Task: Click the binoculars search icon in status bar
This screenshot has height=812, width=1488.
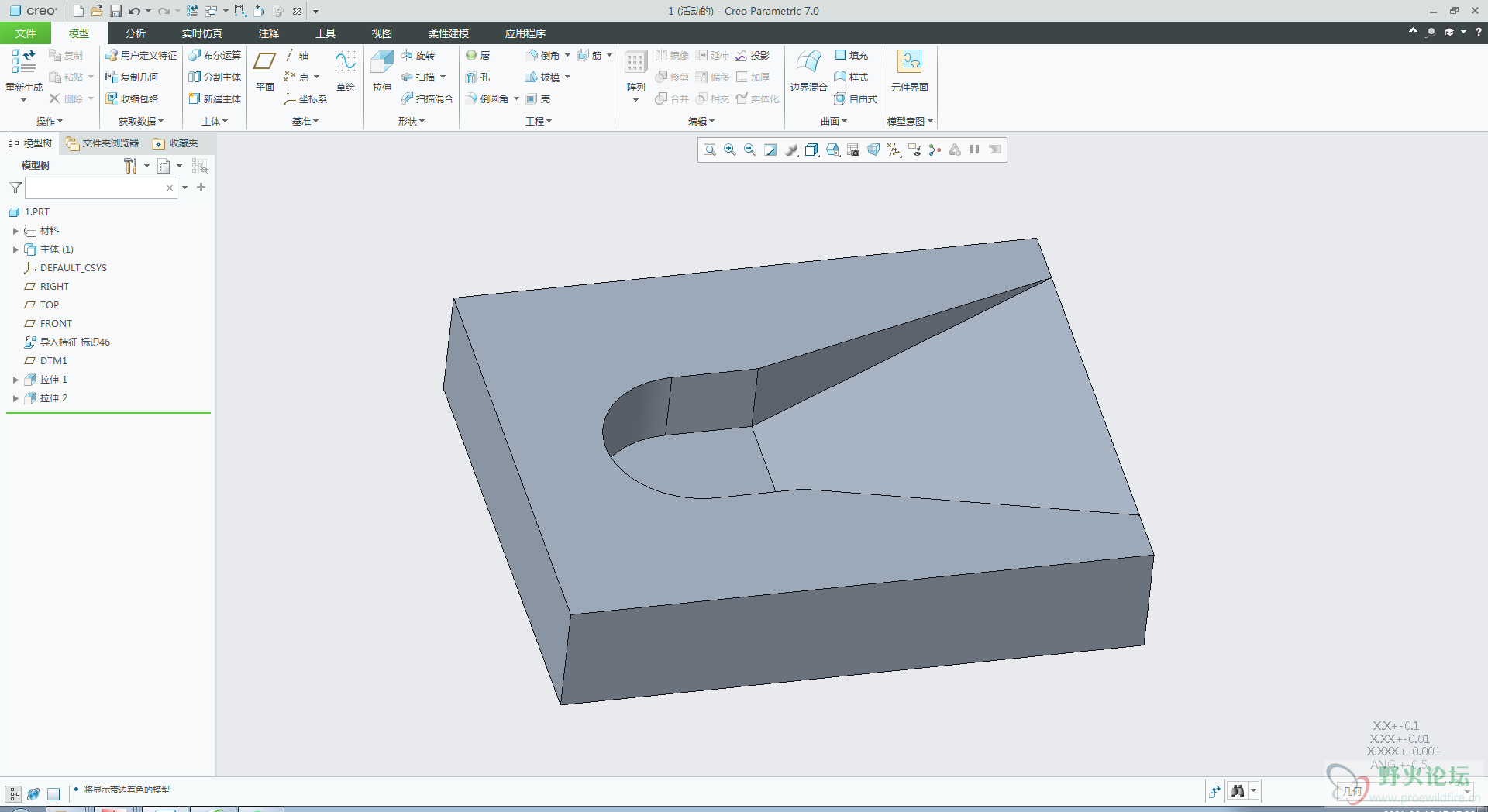Action: pyautogui.click(x=1238, y=791)
